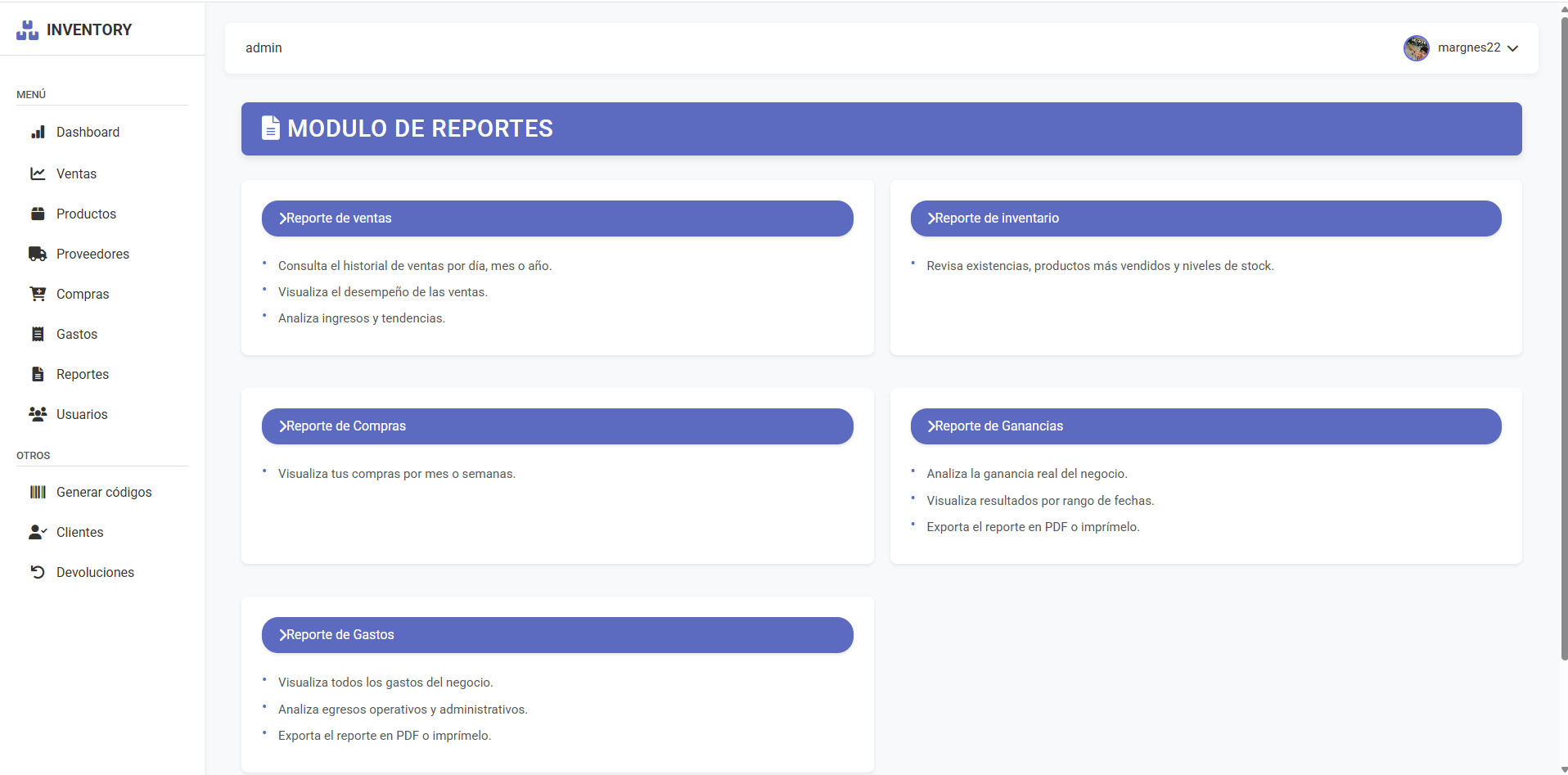The width and height of the screenshot is (1568, 775).
Task: Click the Gastos receipt icon
Action: click(x=38, y=334)
